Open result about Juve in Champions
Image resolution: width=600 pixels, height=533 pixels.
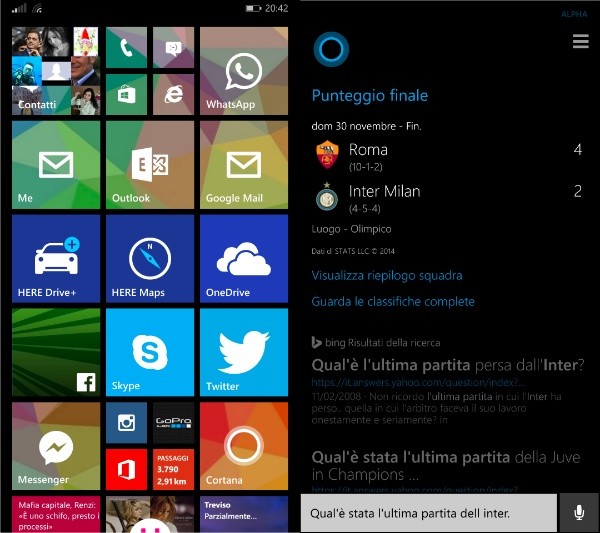446,466
